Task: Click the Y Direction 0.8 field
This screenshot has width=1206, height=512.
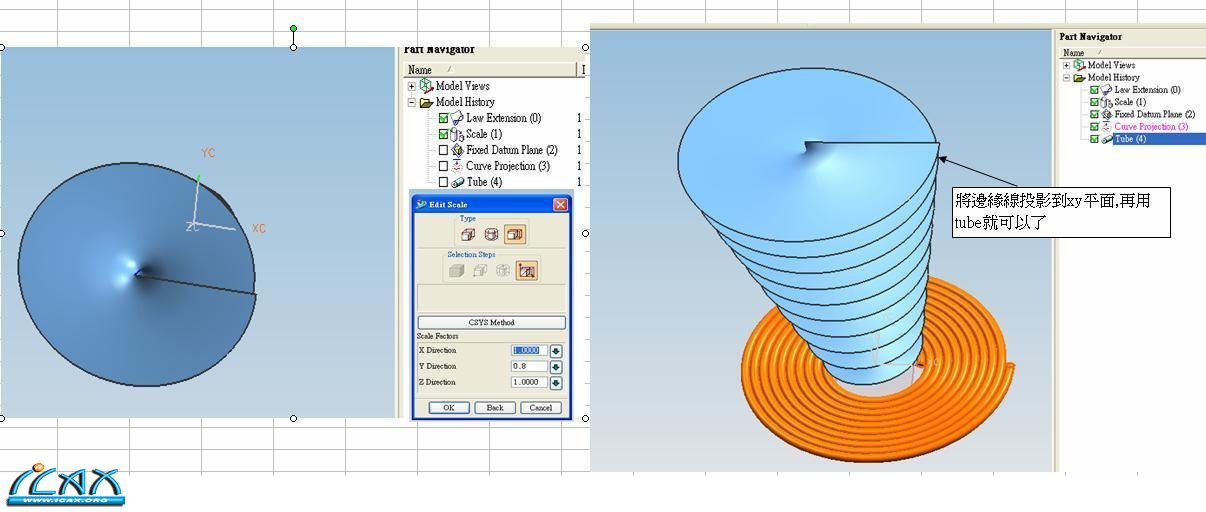Action: click(530, 366)
